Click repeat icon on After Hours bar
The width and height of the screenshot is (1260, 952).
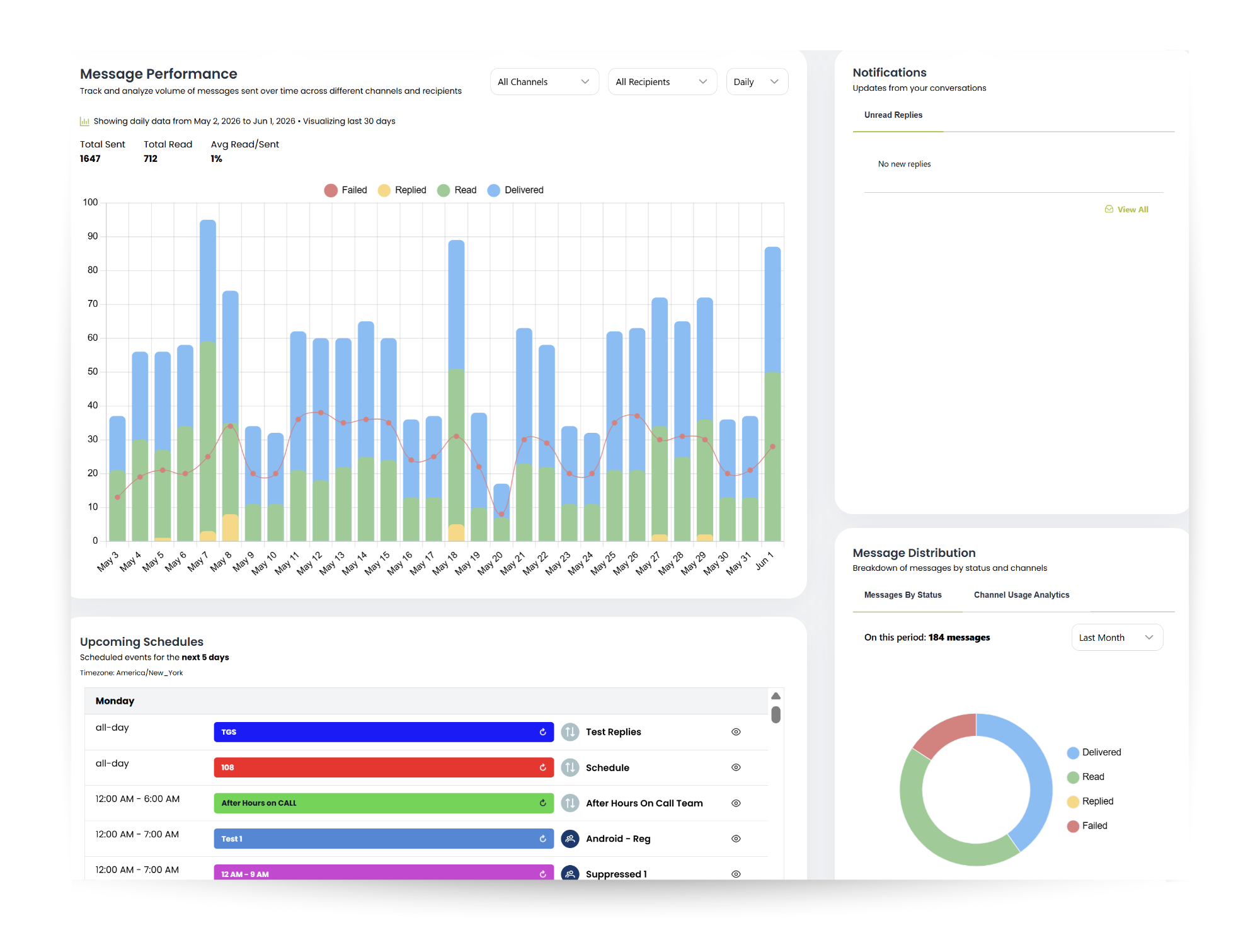pyautogui.click(x=542, y=803)
